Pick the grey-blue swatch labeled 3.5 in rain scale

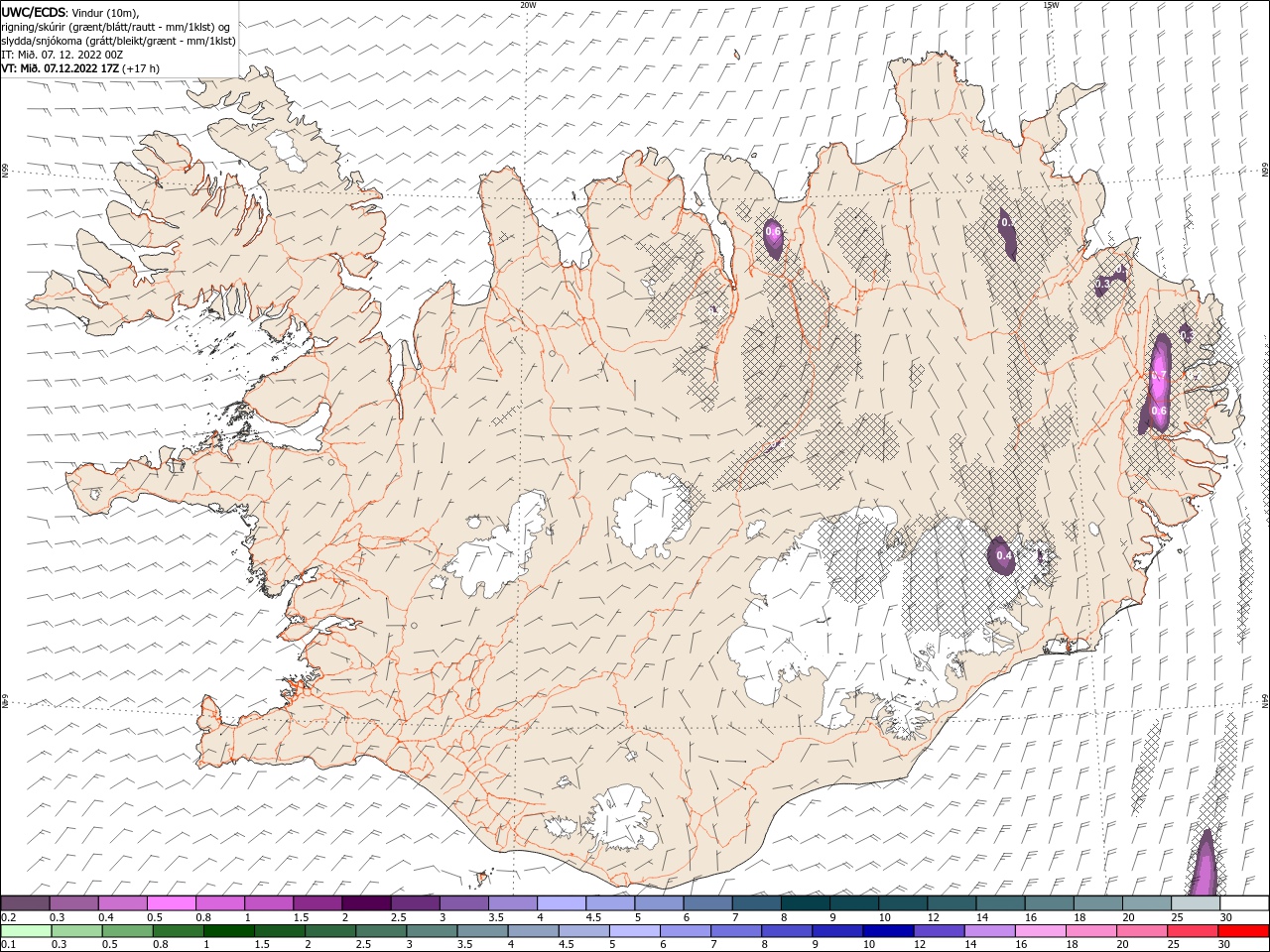click(483, 930)
